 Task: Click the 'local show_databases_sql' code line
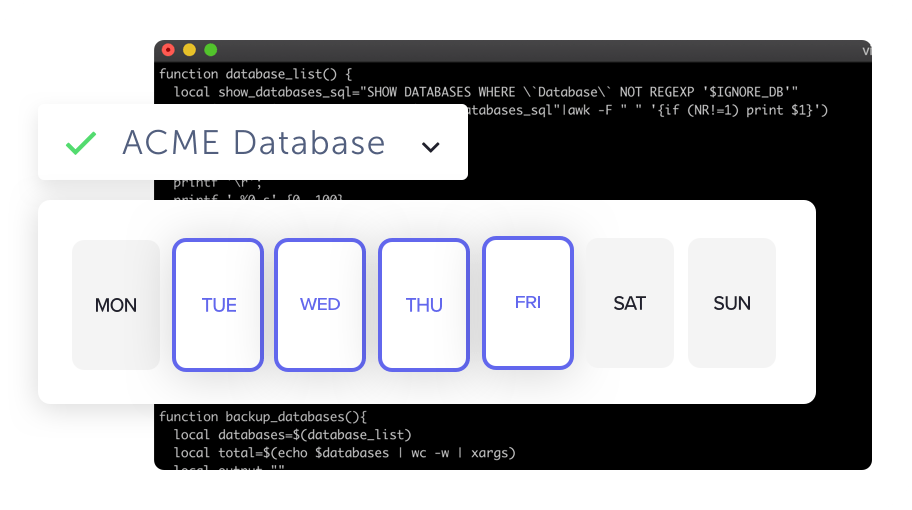(x=480, y=92)
